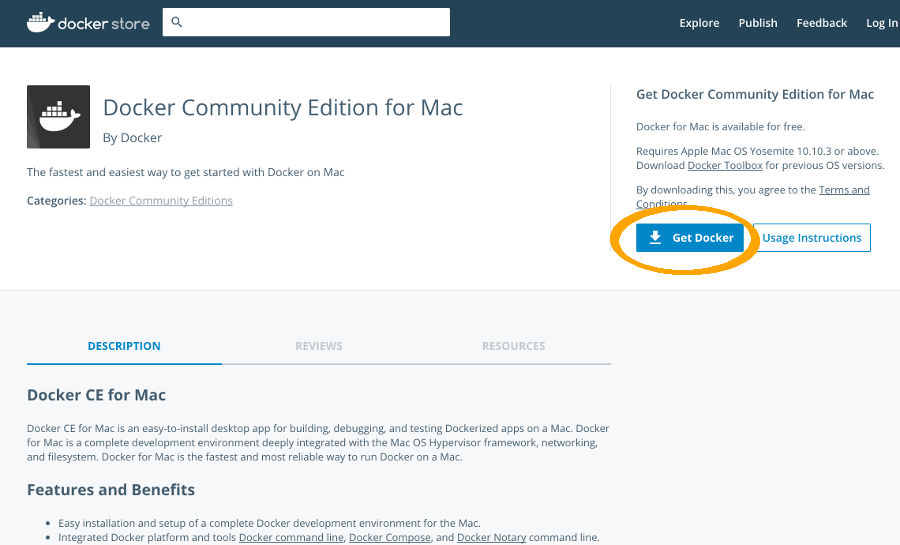Click the 'Docker Community Edition for Mac' page title
900x545 pixels.
coord(283,108)
